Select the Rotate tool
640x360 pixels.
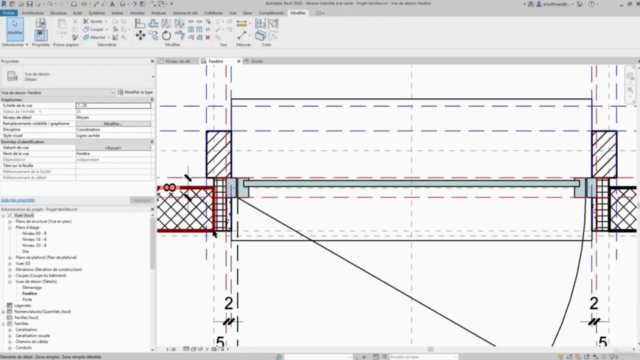167,36
